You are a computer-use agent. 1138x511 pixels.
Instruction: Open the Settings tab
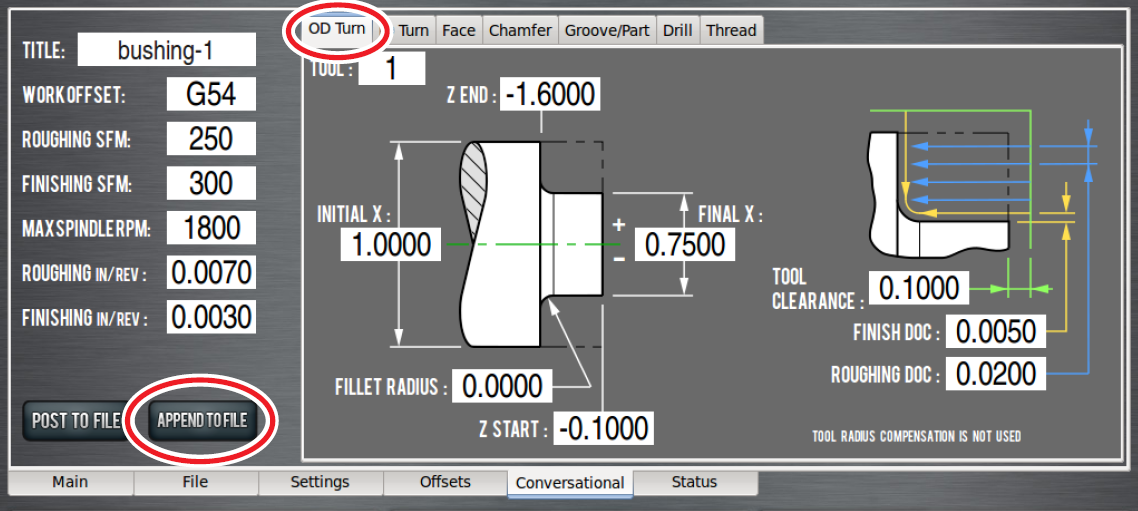320,482
